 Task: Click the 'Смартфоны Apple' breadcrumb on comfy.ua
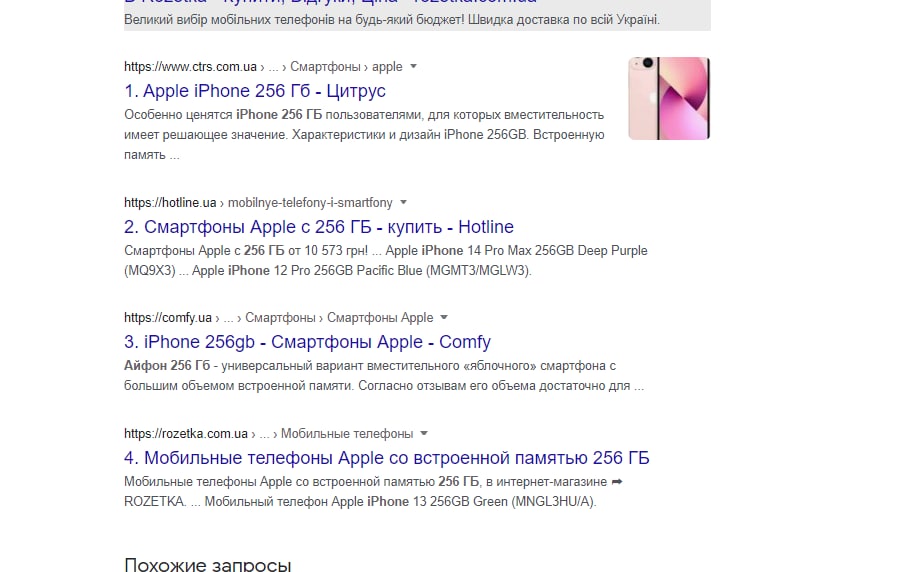click(380, 318)
